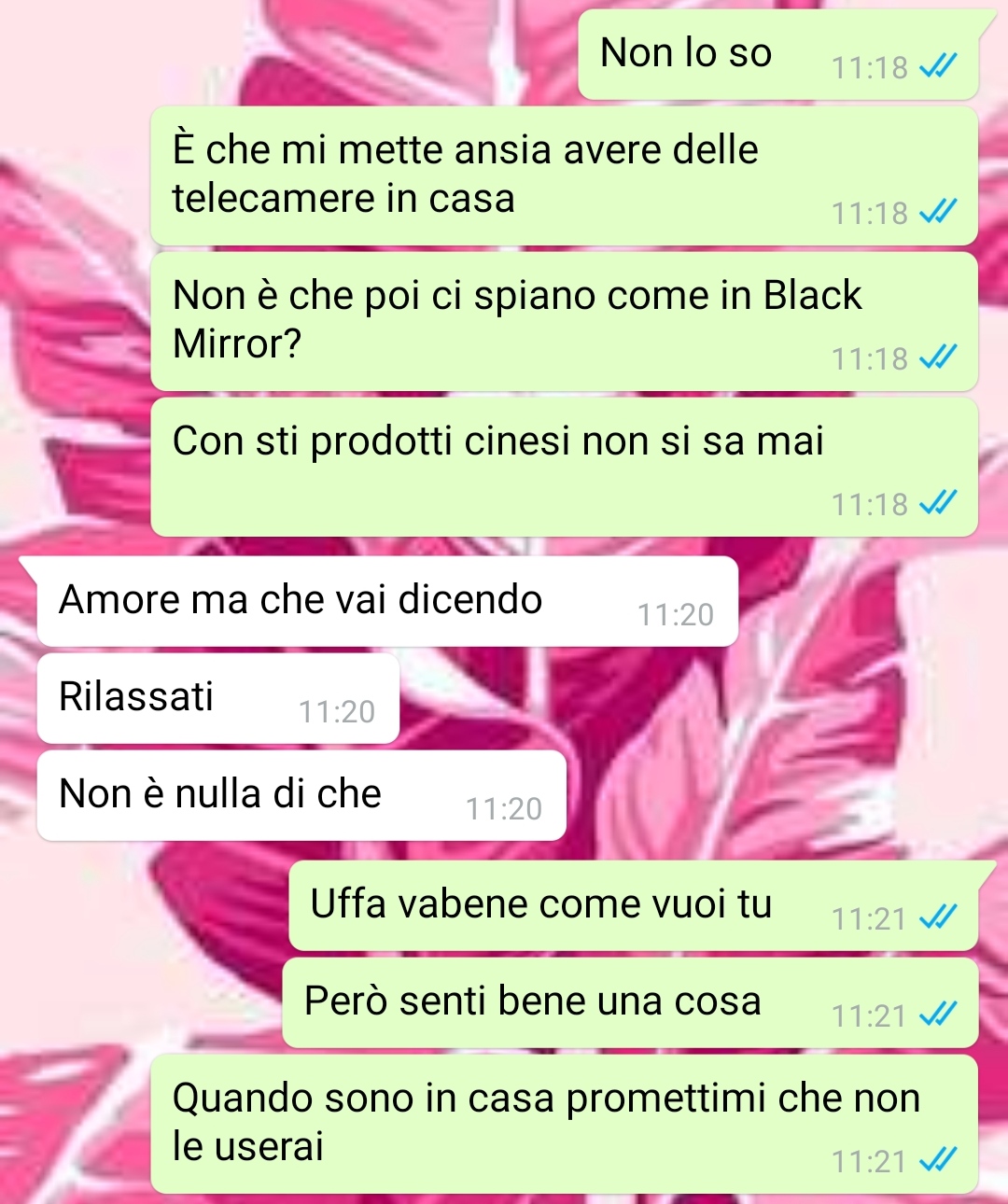The width and height of the screenshot is (1008, 1204).
Task: Tap the 'Non lo so' message bubble
Action: click(x=777, y=54)
